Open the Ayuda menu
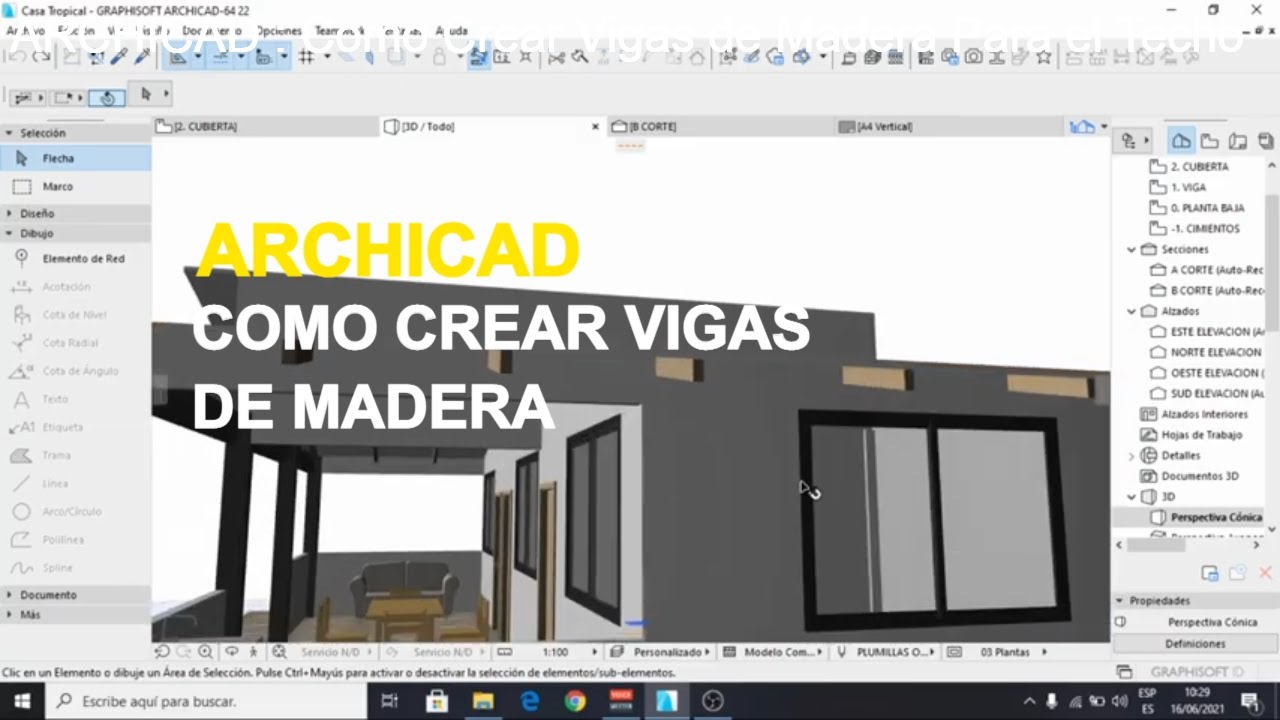This screenshot has height=720, width=1280. tap(451, 31)
